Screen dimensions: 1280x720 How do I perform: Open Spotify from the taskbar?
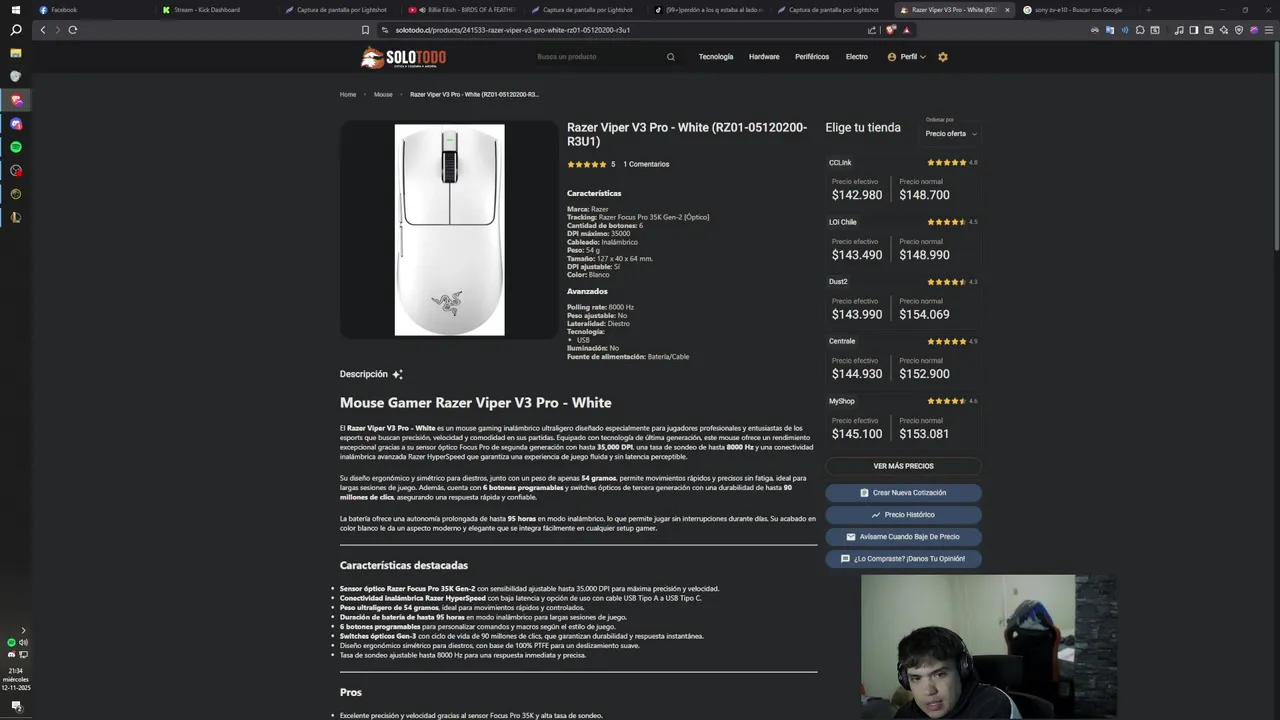tap(16, 147)
